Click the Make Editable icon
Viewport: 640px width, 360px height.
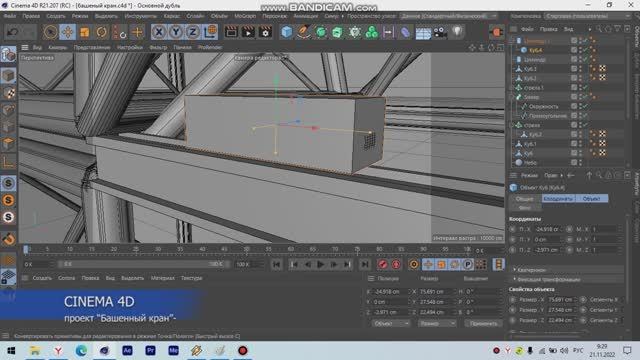coord(8,55)
